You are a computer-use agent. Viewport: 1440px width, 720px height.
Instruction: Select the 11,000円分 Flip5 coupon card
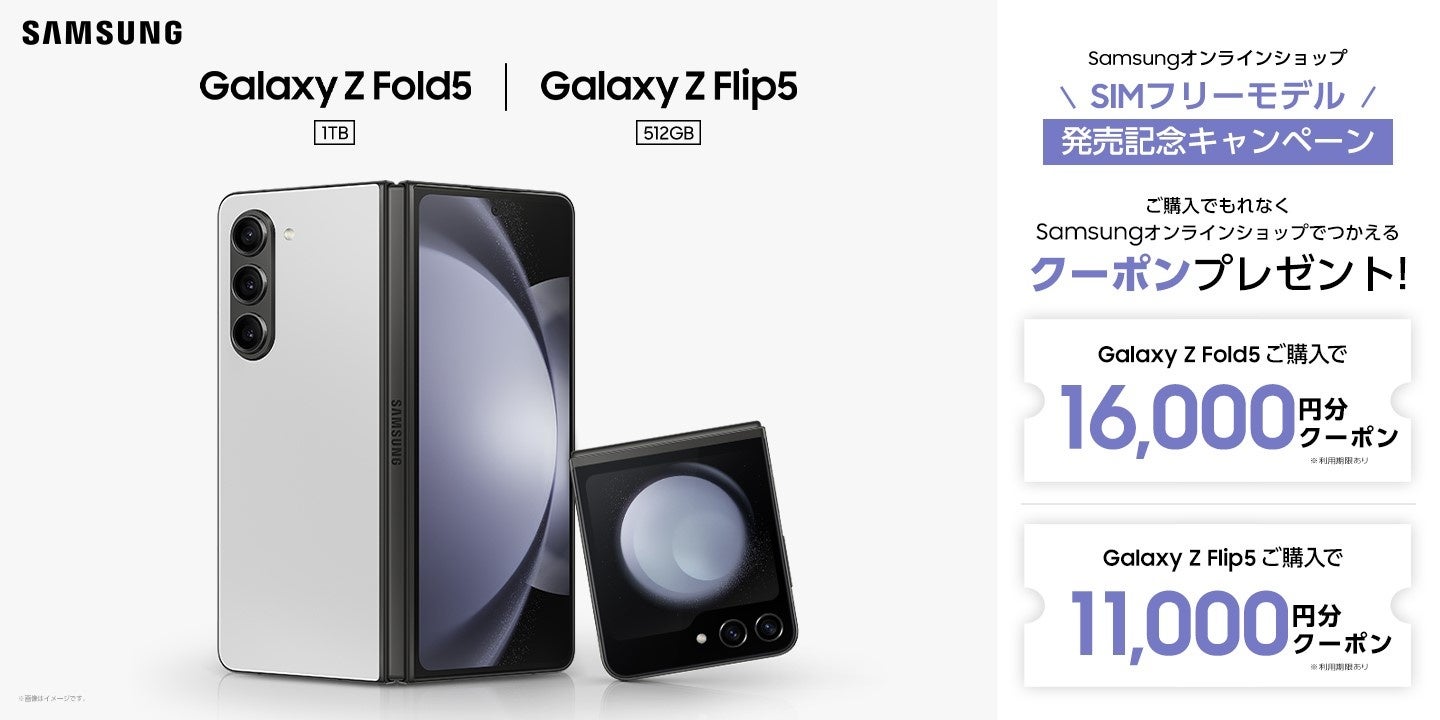(1217, 605)
